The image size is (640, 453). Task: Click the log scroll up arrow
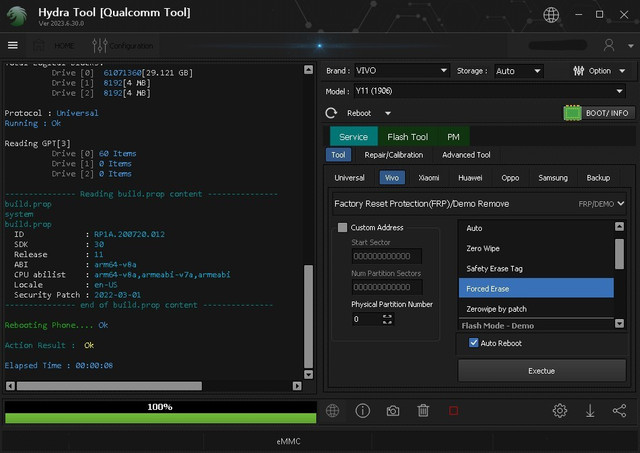click(309, 70)
